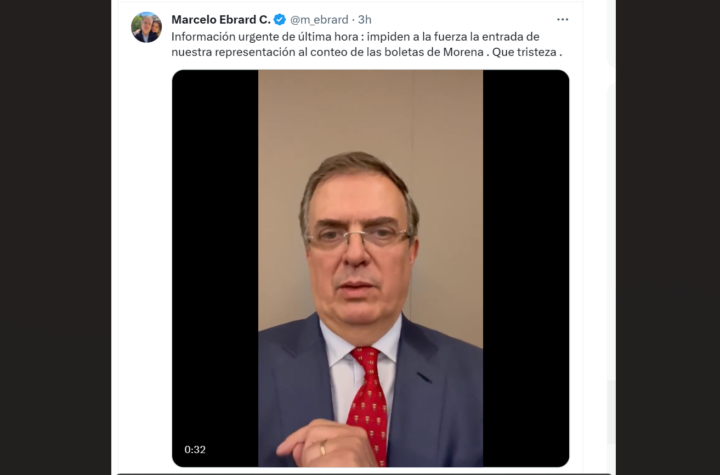The width and height of the screenshot is (720, 475).
Task: Click the 'Que tristeza' phrase in the tweet
Action: [x=524, y=52]
